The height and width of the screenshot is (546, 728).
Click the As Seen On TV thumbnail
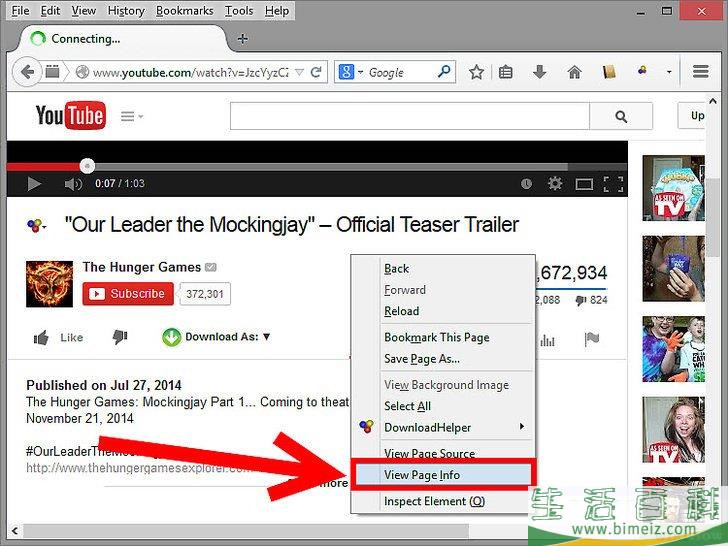(x=673, y=188)
